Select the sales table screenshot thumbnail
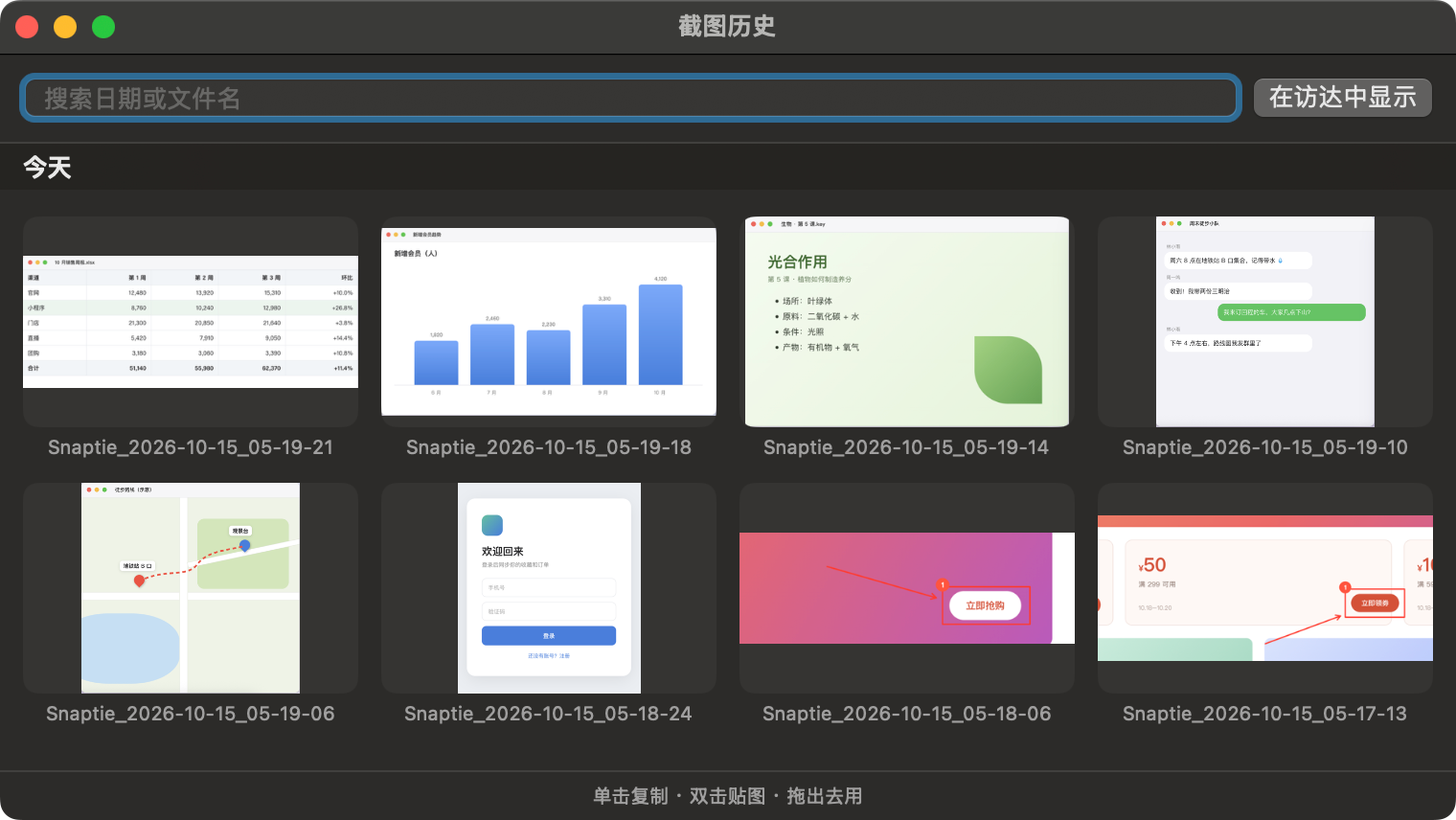 click(191, 322)
